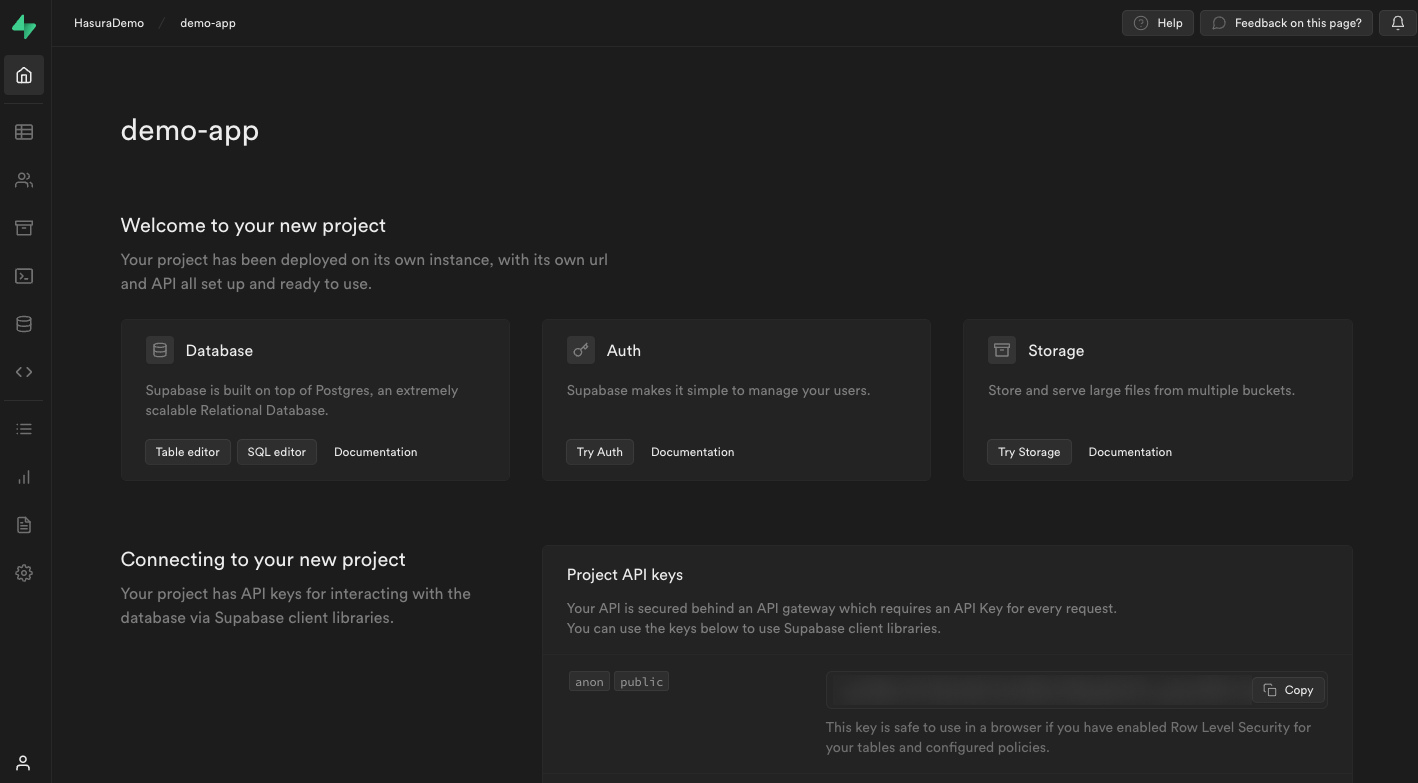Open the notifications bell

click(x=1397, y=22)
